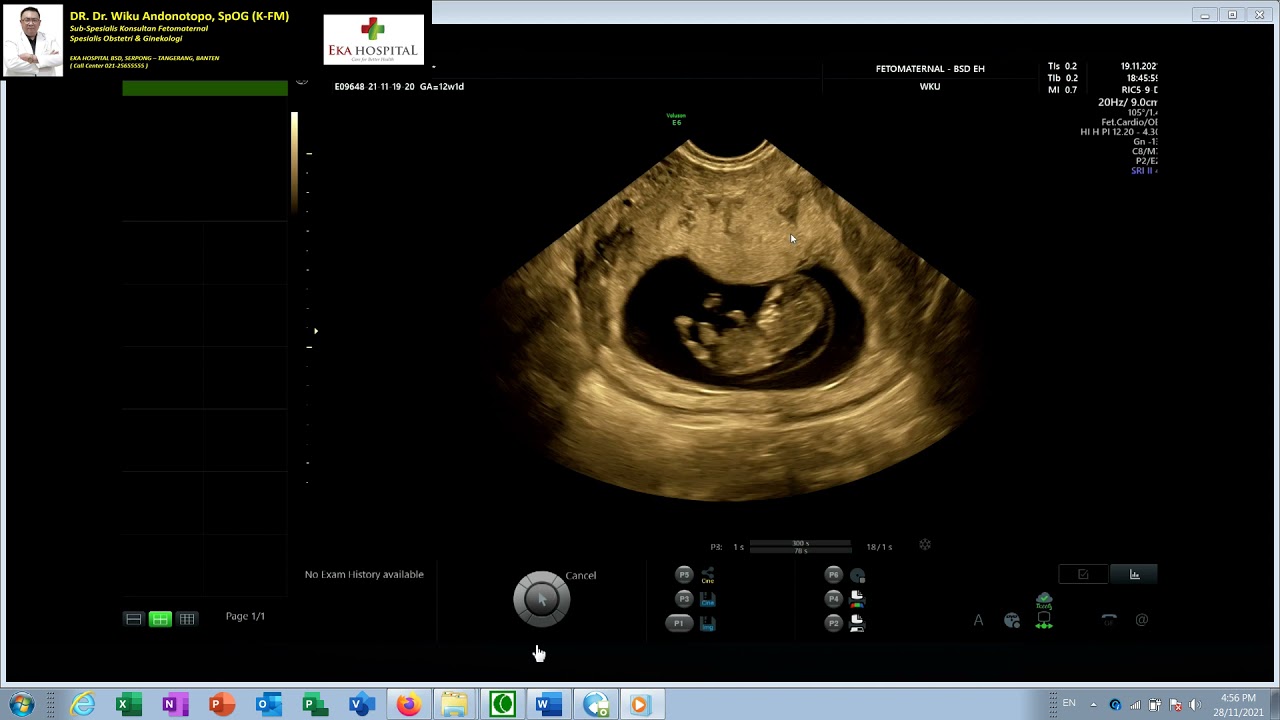Image resolution: width=1280 pixels, height=720 pixels.
Task: Click the cine loop progress bar
Action: tap(801, 547)
